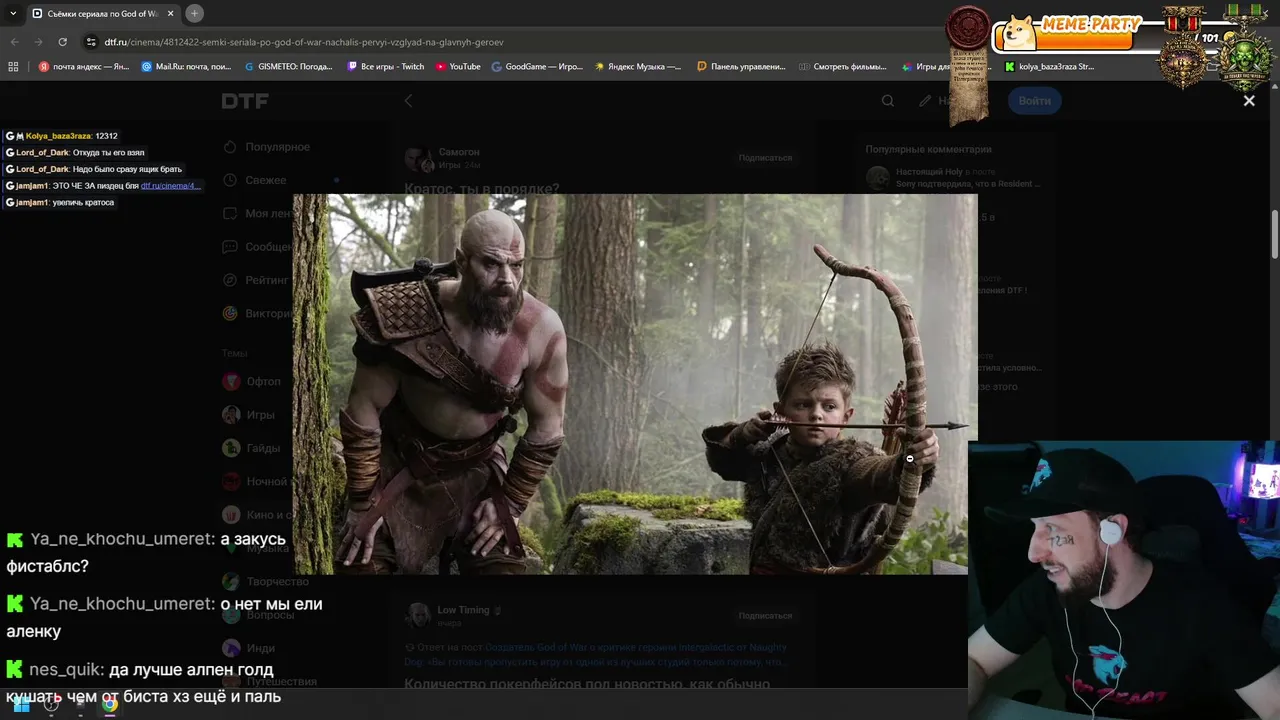1280x720 pixels.
Task: Open the YouTube bookmark
Action: pyautogui.click(x=458, y=67)
